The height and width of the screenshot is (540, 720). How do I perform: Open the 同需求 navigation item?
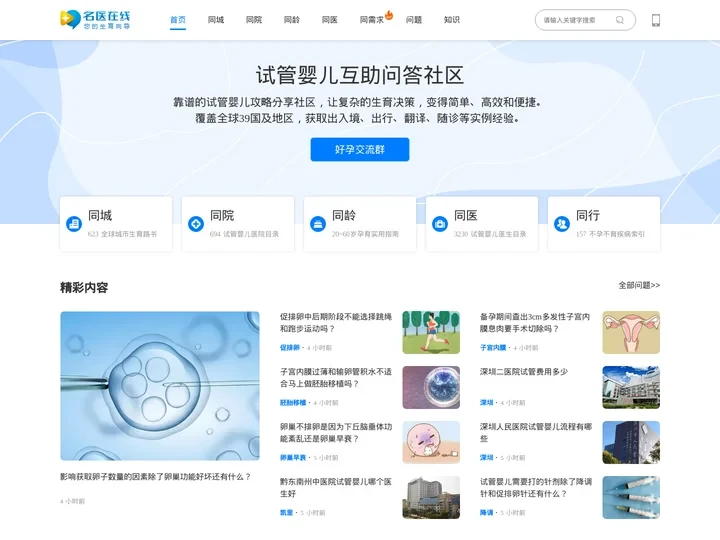coord(371,20)
